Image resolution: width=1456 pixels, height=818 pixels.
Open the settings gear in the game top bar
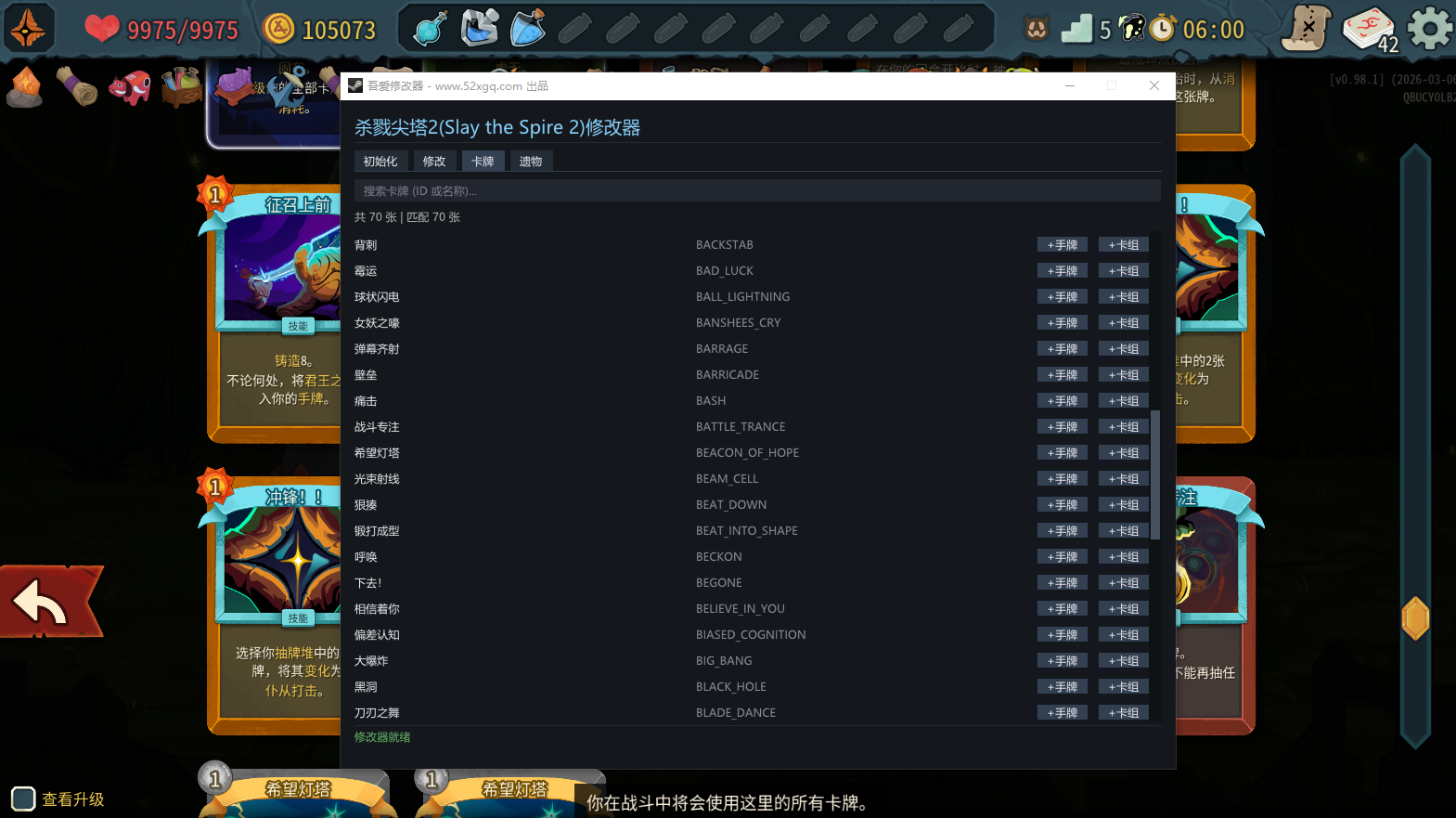pos(1430,28)
